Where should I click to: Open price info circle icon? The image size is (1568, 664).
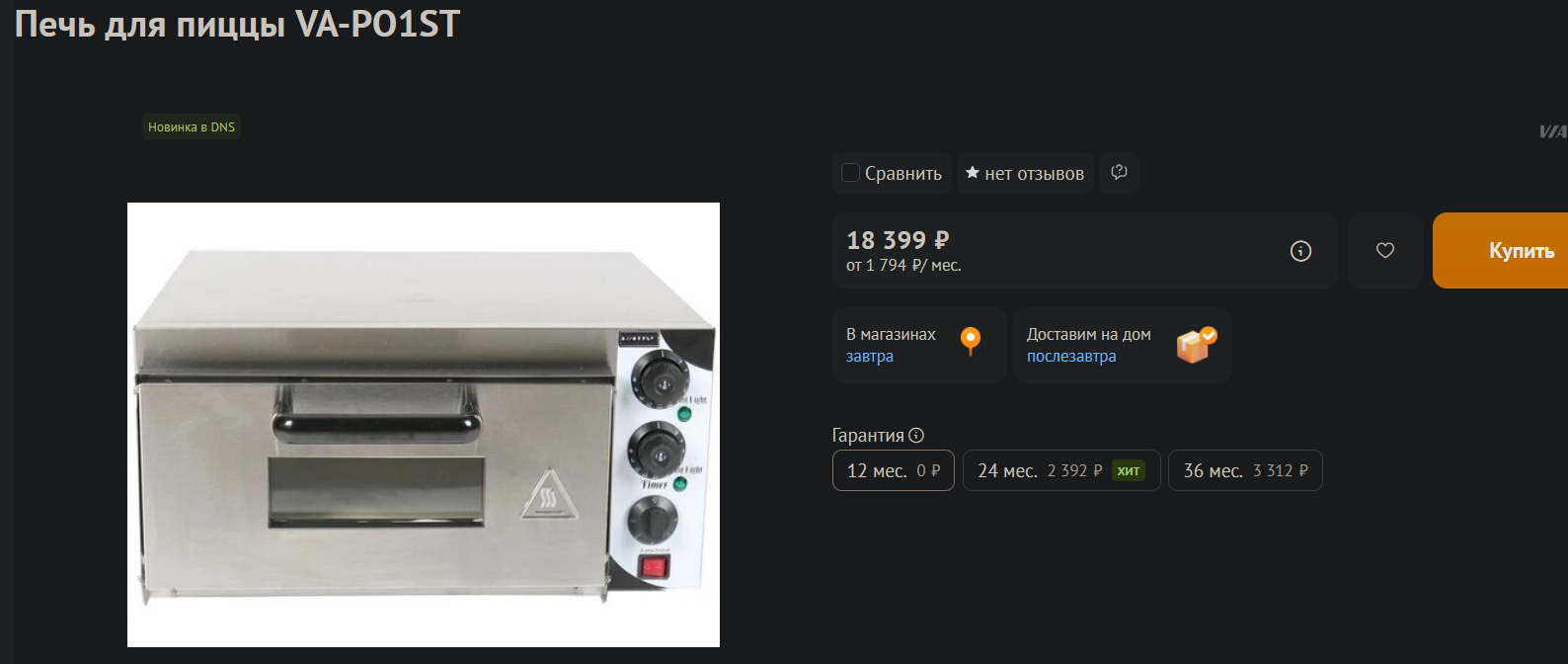point(1301,251)
